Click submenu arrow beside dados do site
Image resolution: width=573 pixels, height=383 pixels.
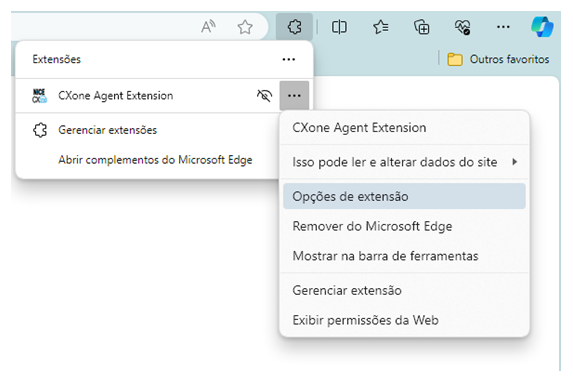coord(515,162)
